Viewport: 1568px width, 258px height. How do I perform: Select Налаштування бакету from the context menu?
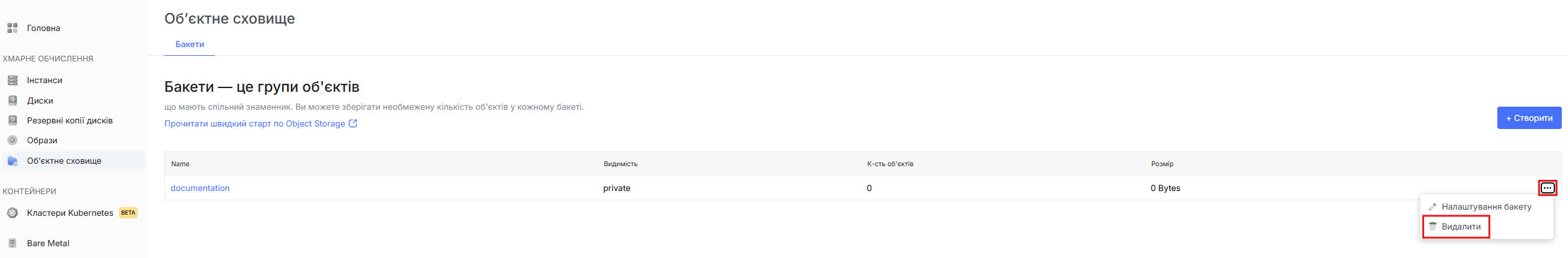coord(1486,207)
